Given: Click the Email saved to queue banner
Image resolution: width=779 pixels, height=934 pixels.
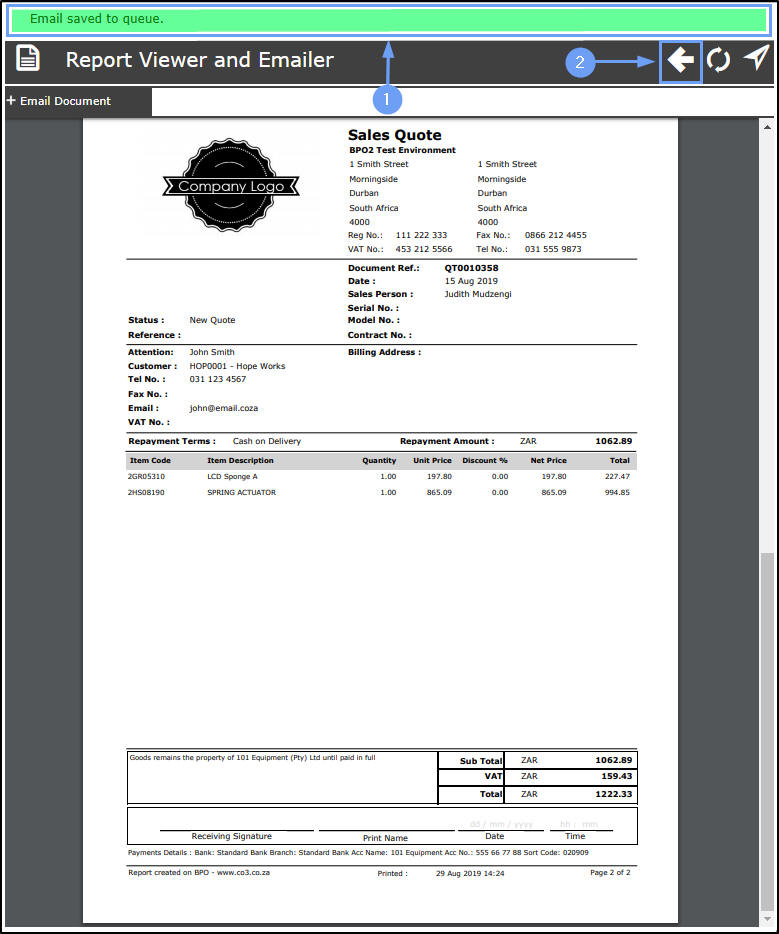Looking at the screenshot, I should click(389, 20).
